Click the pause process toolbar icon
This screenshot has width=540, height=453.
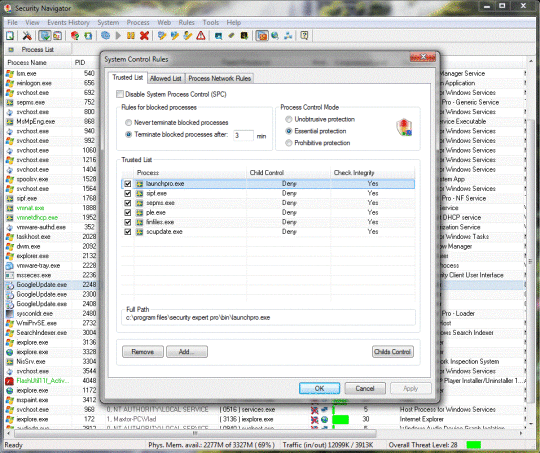point(131,35)
